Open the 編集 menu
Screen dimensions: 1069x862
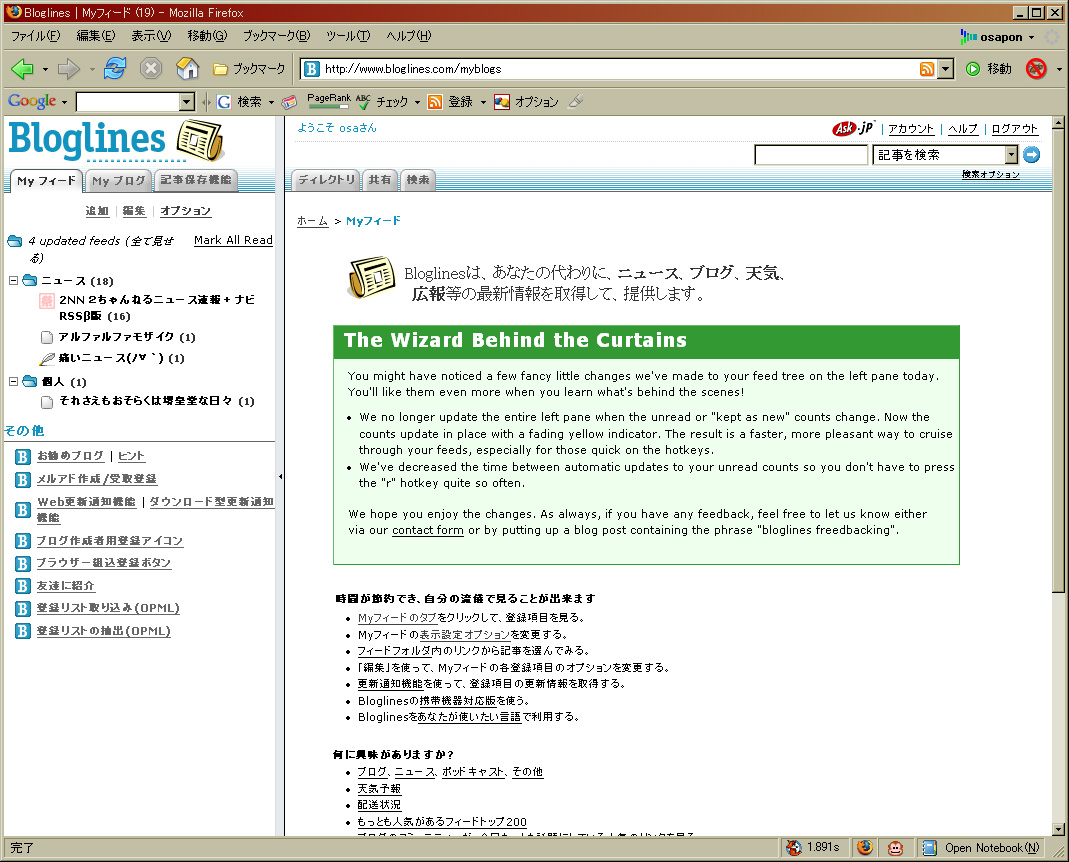point(95,35)
